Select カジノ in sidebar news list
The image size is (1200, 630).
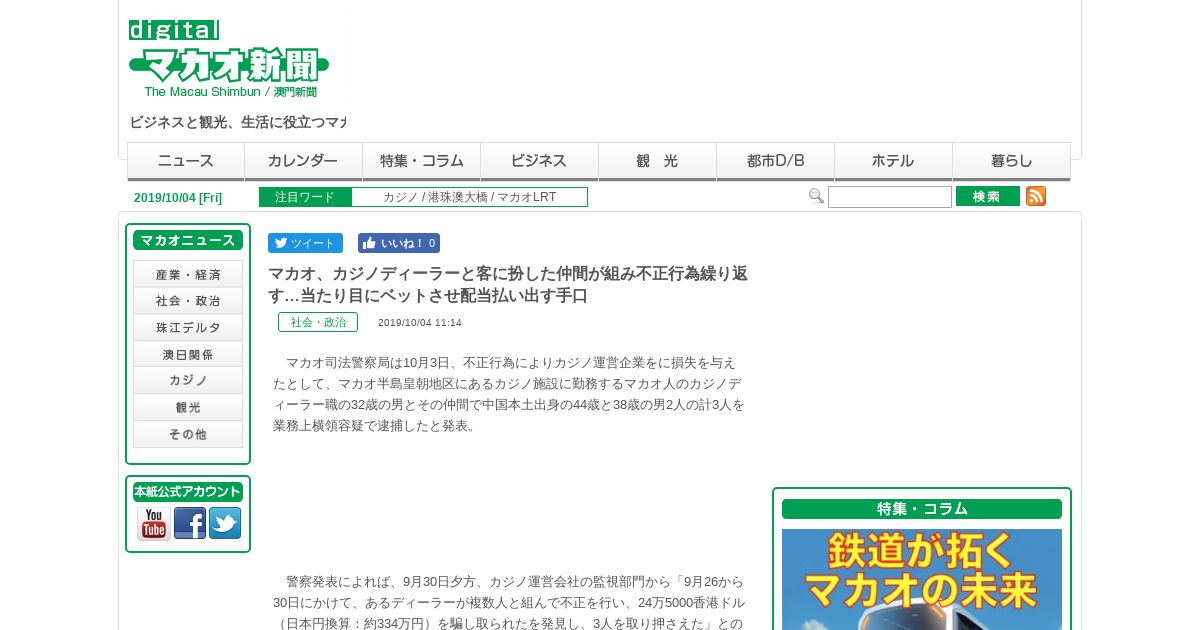click(188, 381)
